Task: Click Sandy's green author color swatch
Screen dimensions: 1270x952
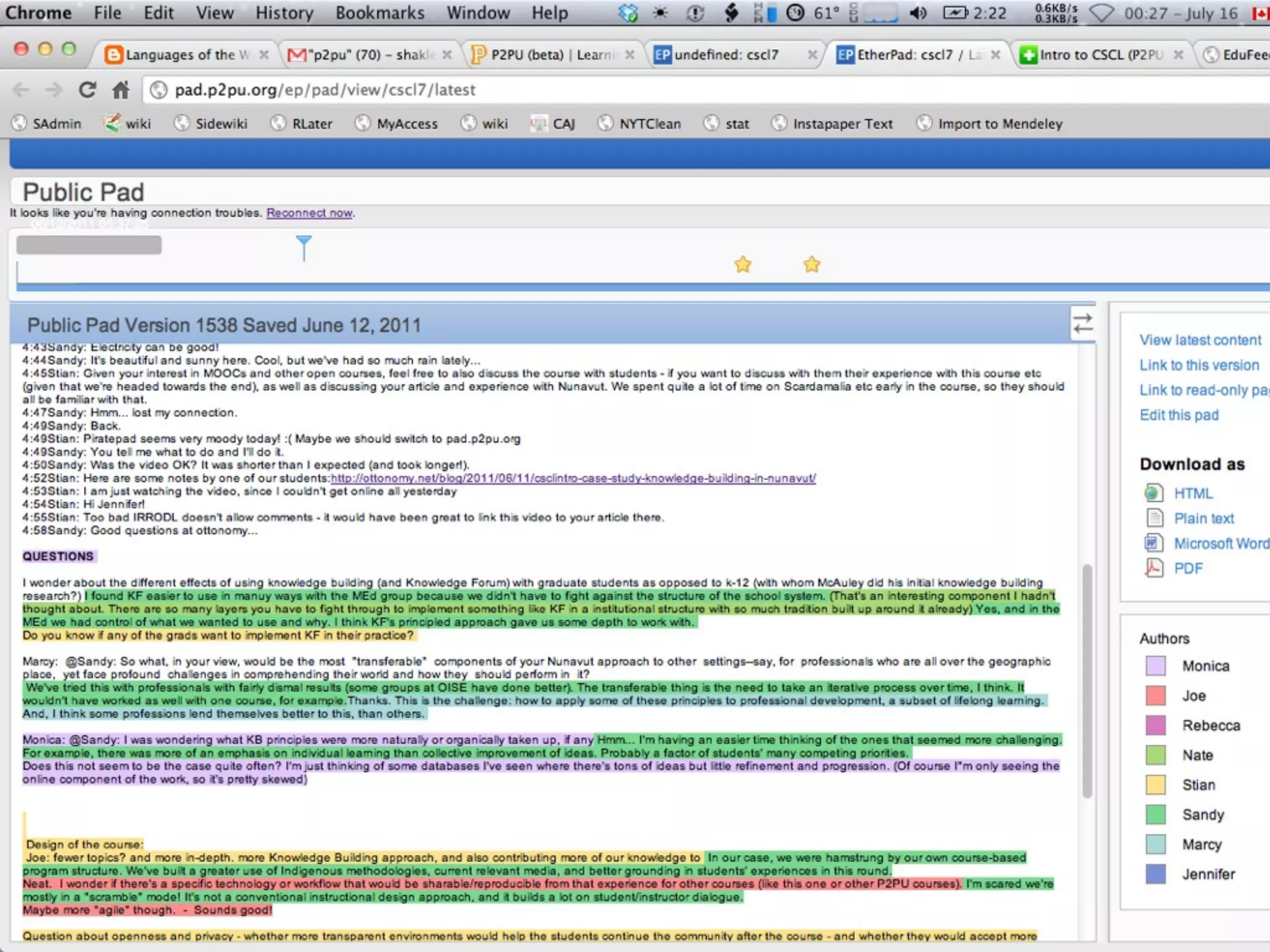Action: click(x=1155, y=814)
